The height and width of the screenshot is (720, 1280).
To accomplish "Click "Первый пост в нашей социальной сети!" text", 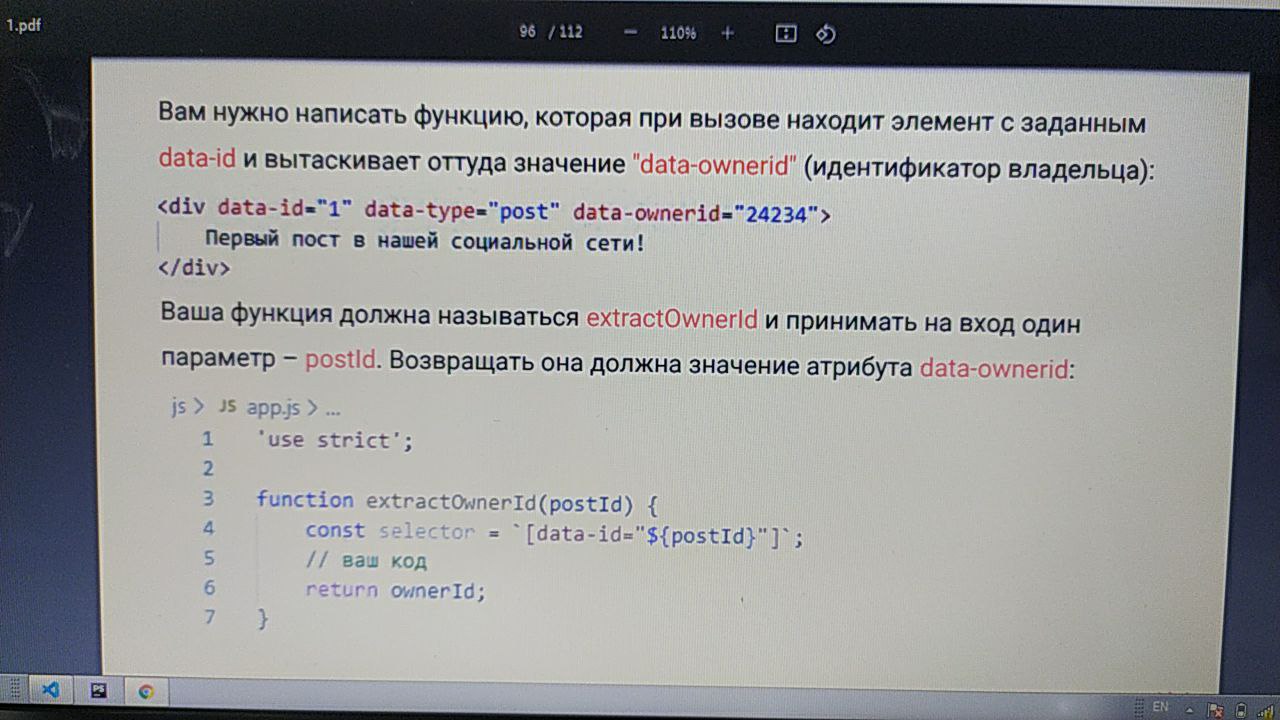I will tap(425, 241).
